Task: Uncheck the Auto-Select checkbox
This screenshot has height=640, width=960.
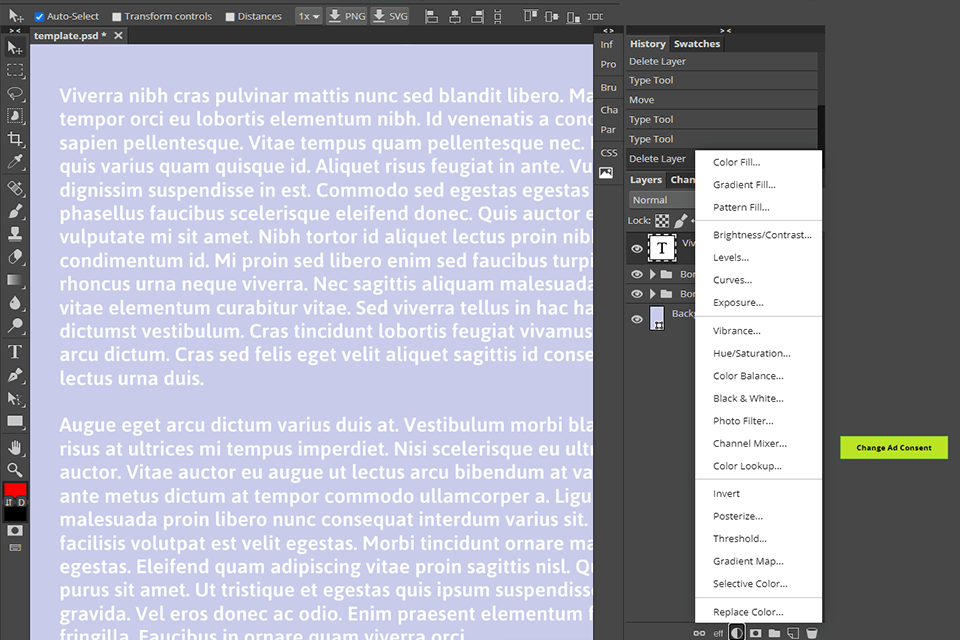Action: (x=38, y=15)
